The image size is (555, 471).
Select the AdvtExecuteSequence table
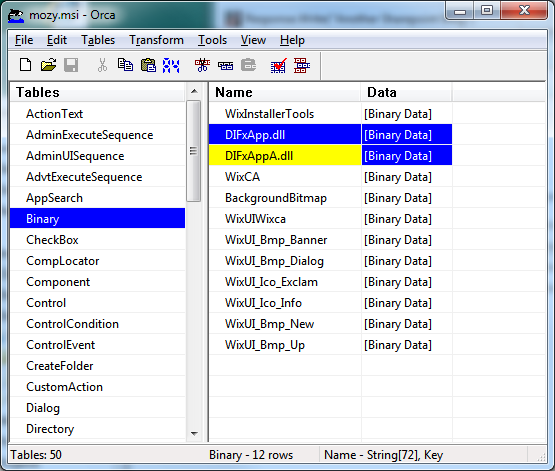coord(97,177)
